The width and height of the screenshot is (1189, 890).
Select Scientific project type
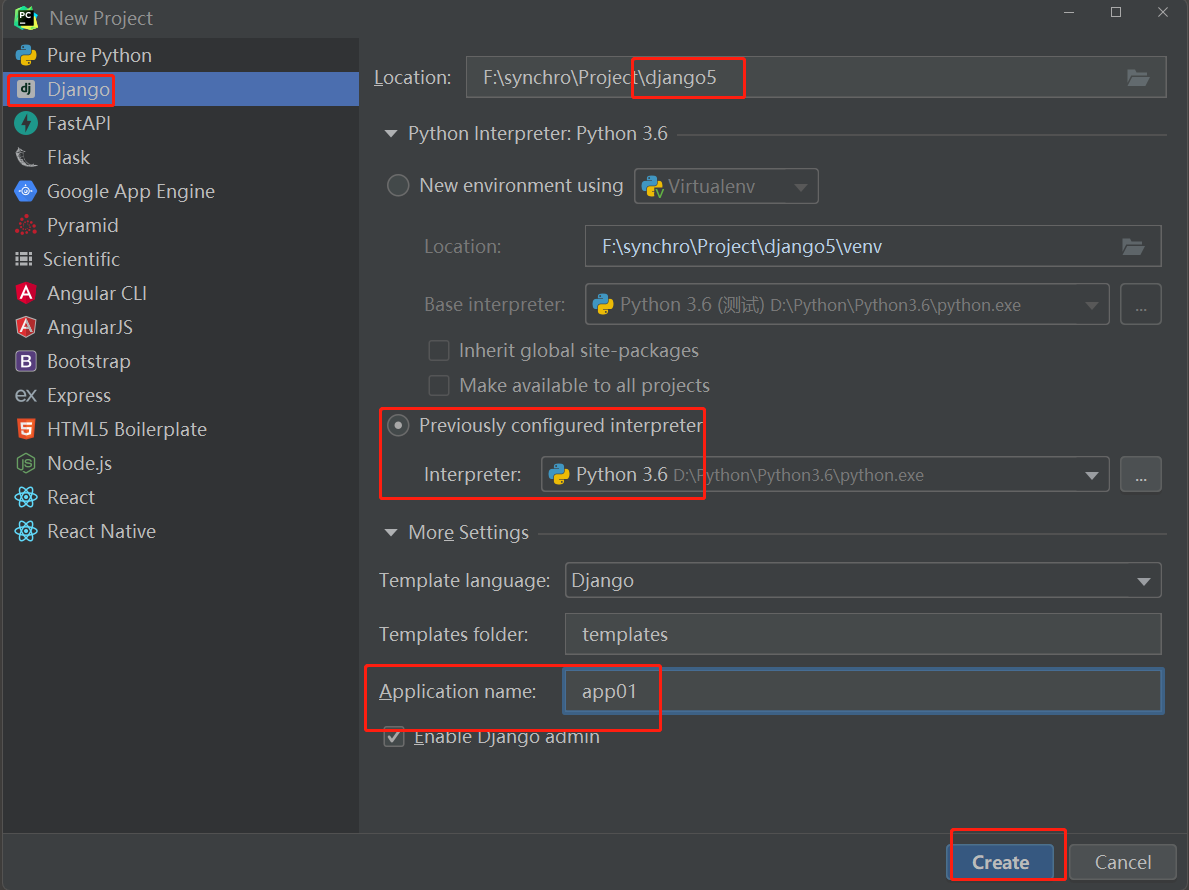tap(180, 259)
